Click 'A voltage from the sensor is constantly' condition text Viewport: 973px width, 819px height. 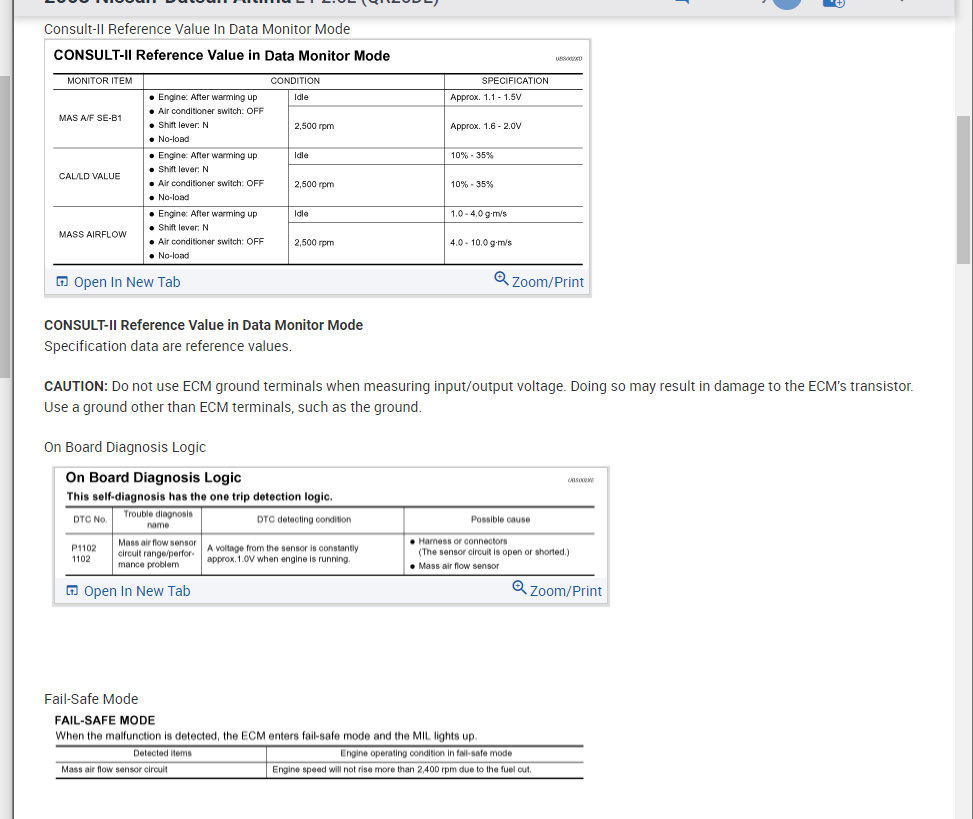coord(282,548)
